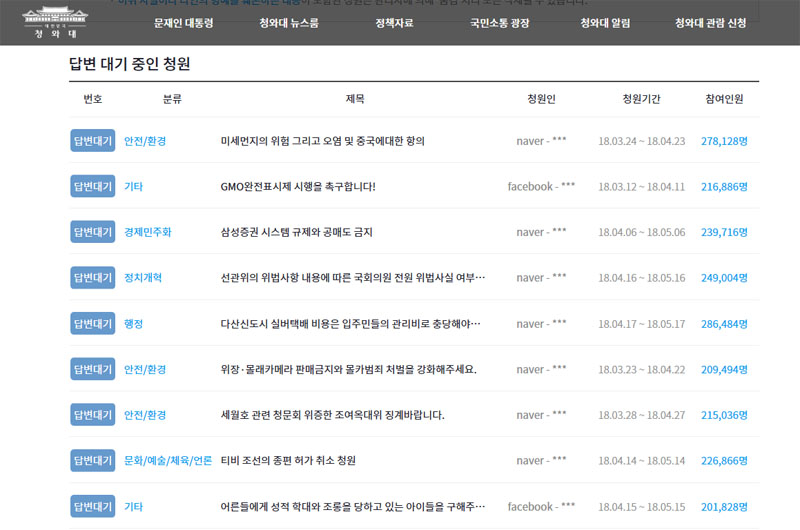Click the petition period 18.03.24 ~ 18.04.23

[x=642, y=141]
